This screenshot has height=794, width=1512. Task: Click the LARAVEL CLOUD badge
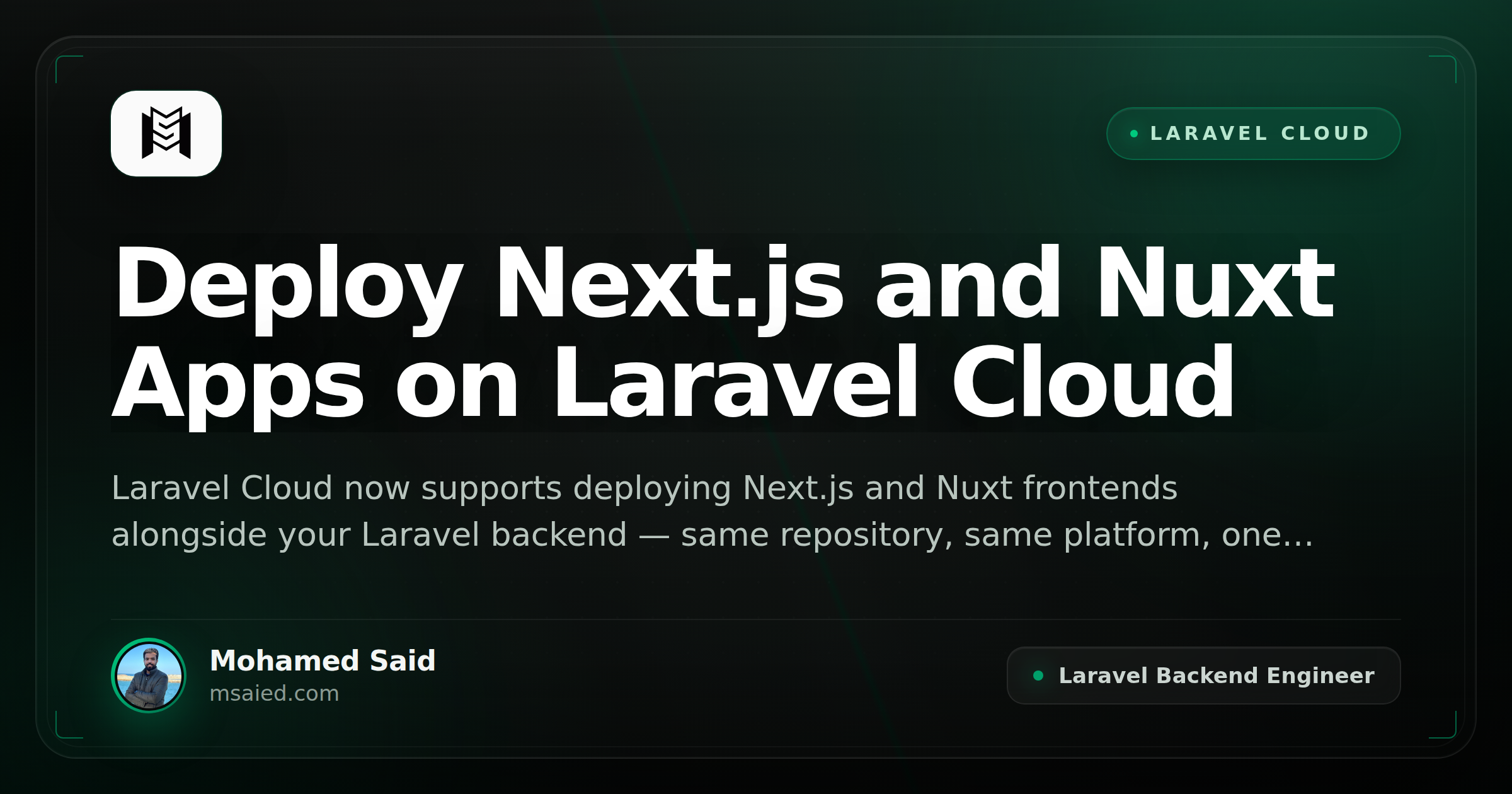pos(1253,134)
